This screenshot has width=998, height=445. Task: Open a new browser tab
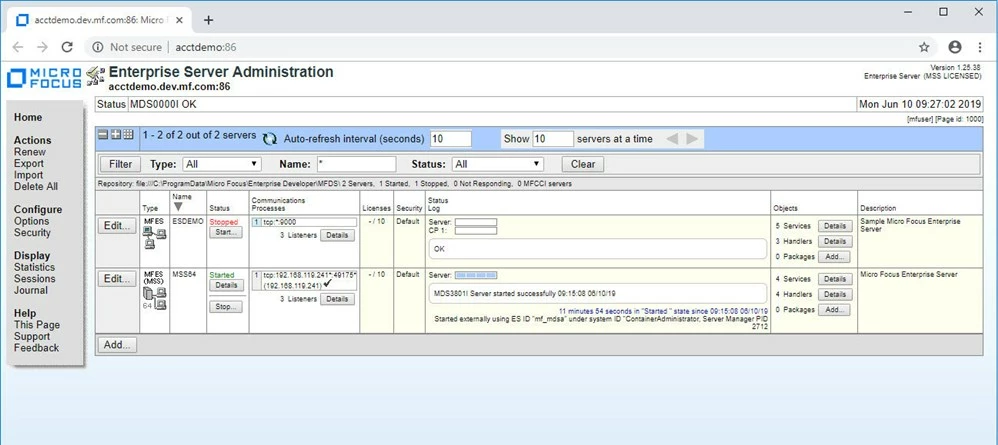[x=208, y=20]
